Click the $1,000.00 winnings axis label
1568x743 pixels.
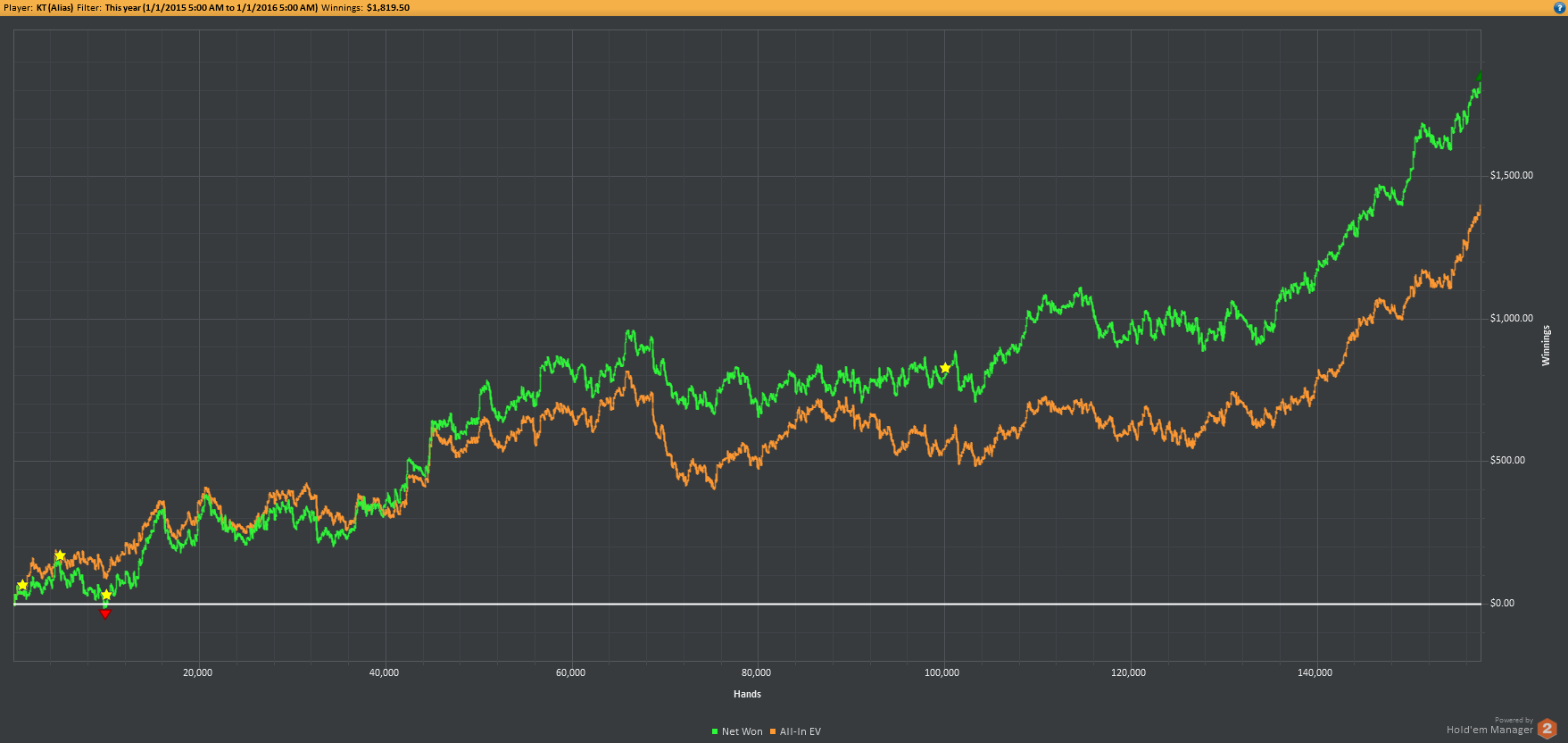point(1512,319)
